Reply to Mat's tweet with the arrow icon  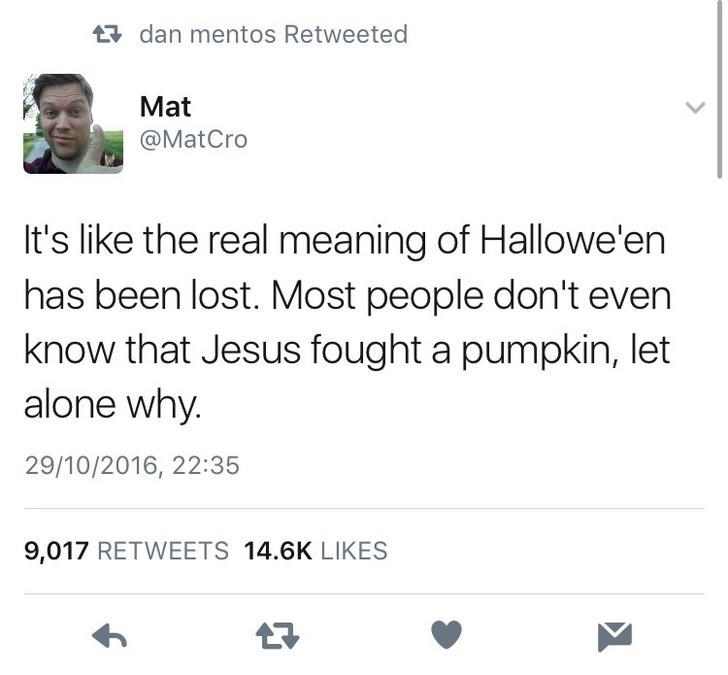110,635
